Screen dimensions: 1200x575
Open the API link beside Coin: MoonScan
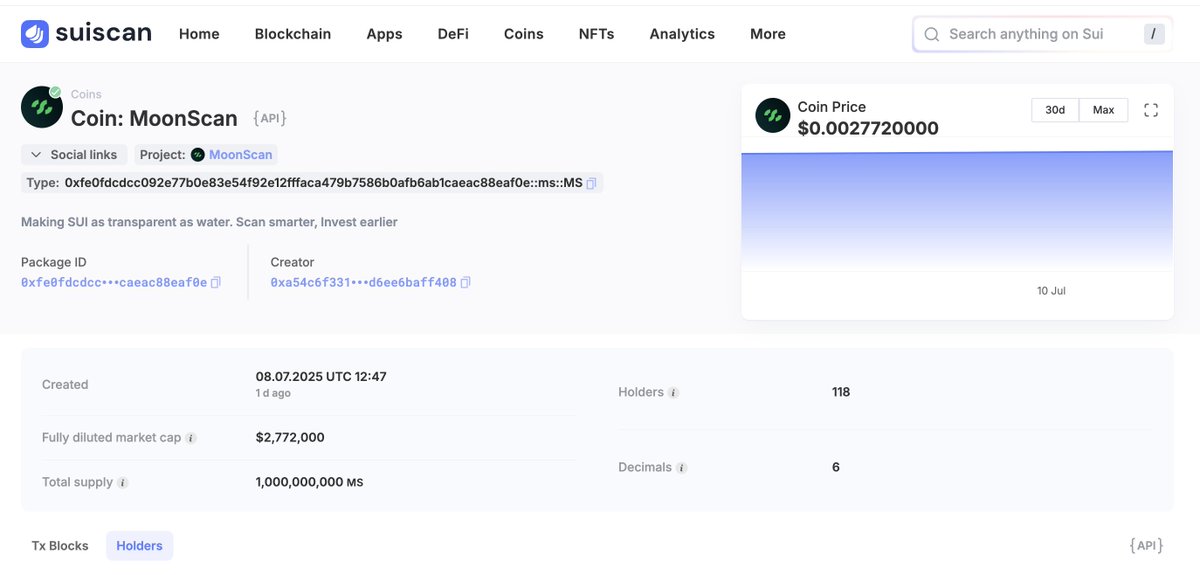click(270, 118)
